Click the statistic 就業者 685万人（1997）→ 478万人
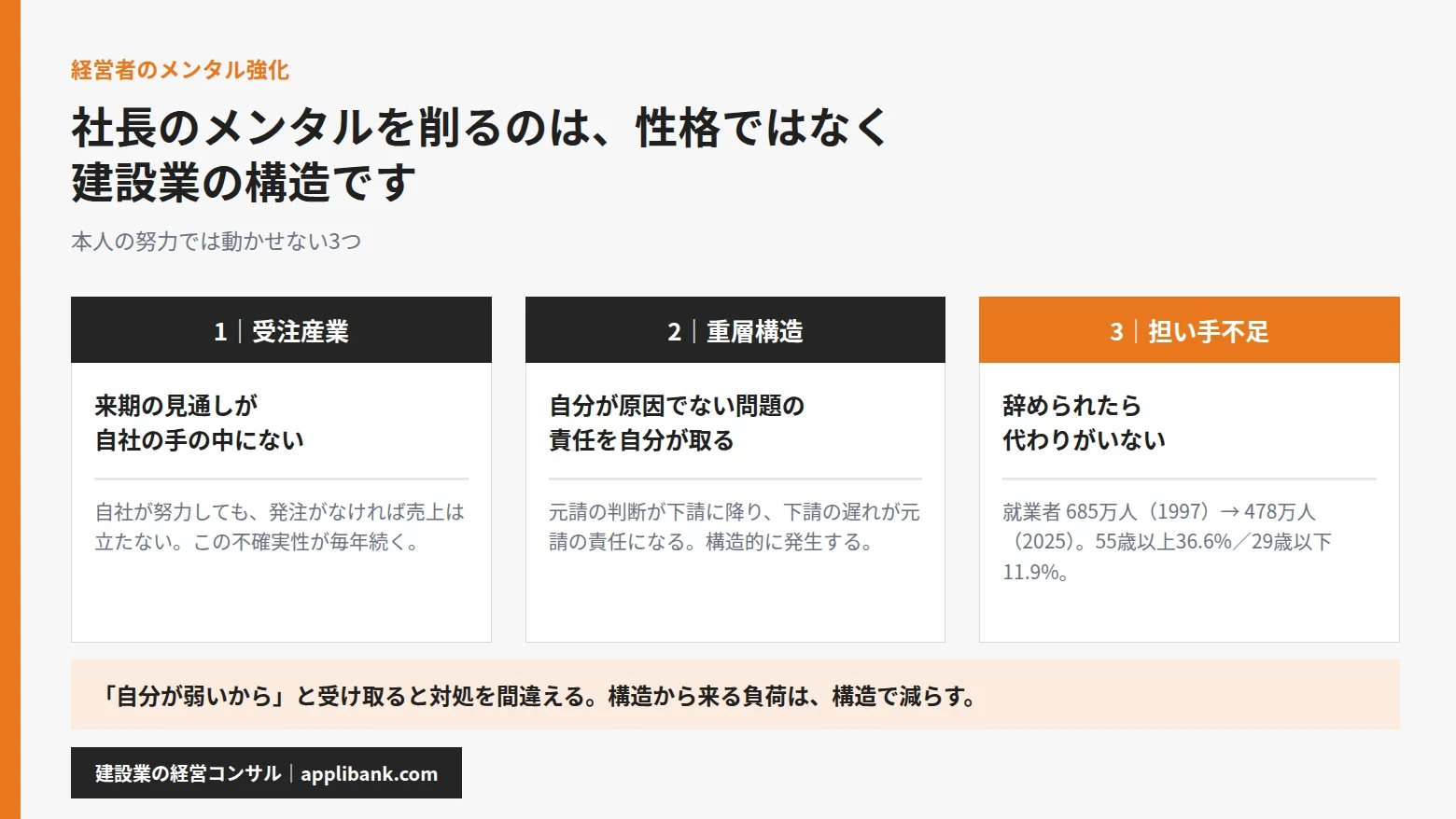1456x819 pixels. (1159, 512)
